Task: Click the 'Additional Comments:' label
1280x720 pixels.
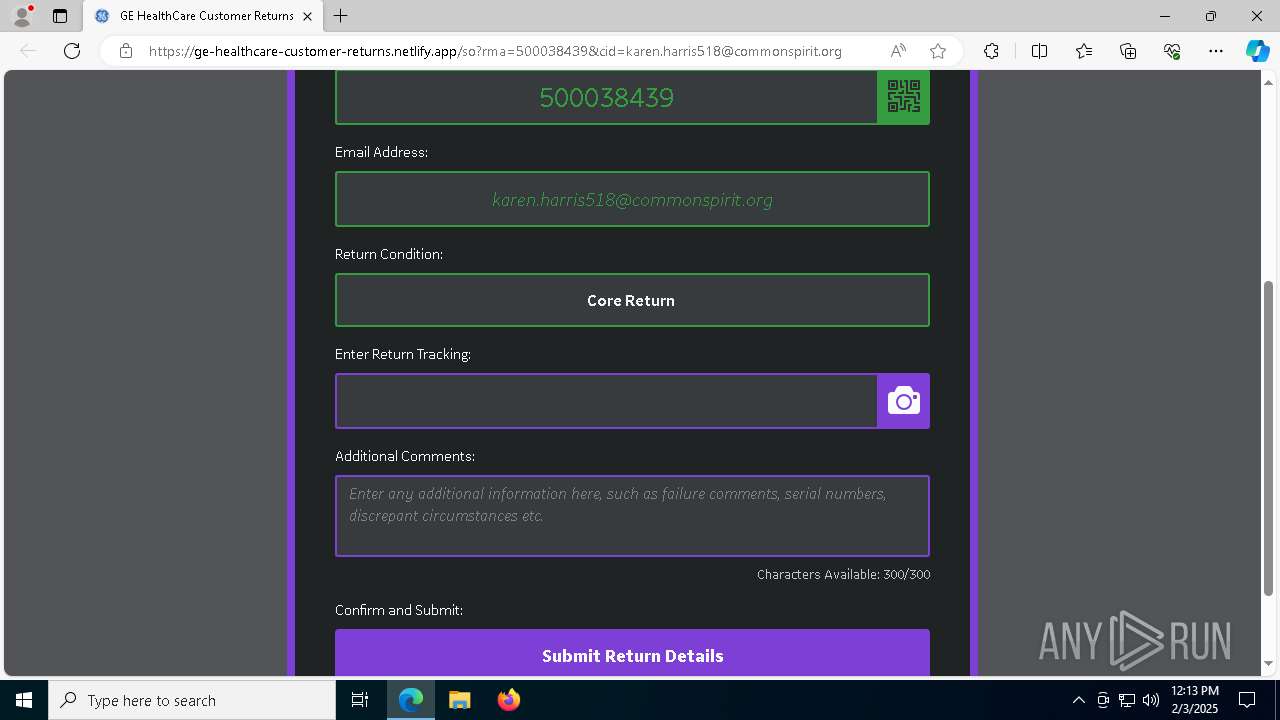Action: [405, 456]
